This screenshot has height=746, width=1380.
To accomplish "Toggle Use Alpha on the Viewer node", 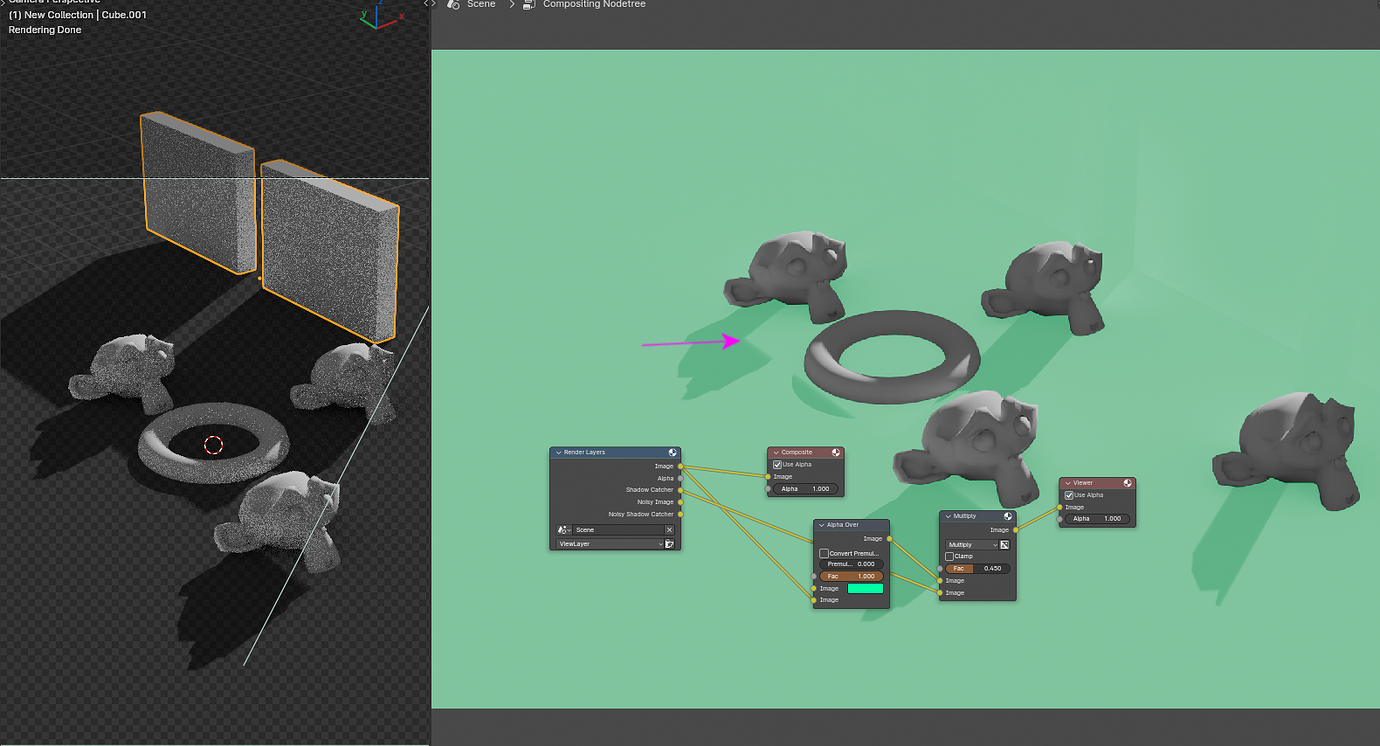I will pyautogui.click(x=1069, y=495).
